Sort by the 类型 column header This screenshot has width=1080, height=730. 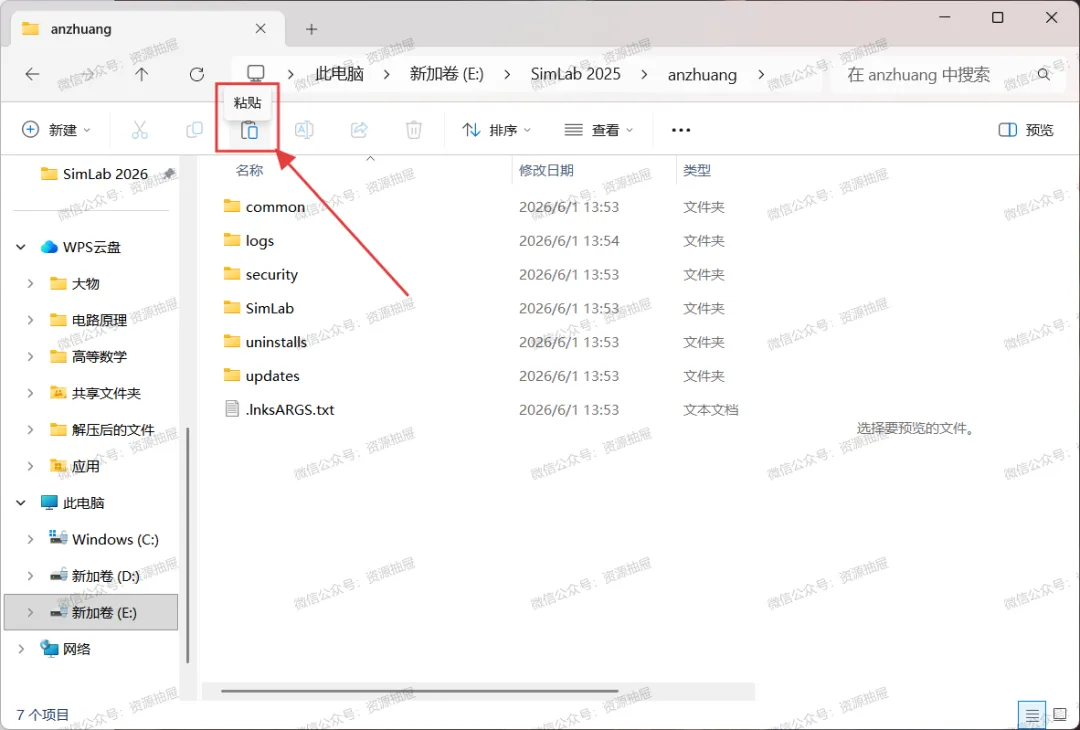pos(697,170)
